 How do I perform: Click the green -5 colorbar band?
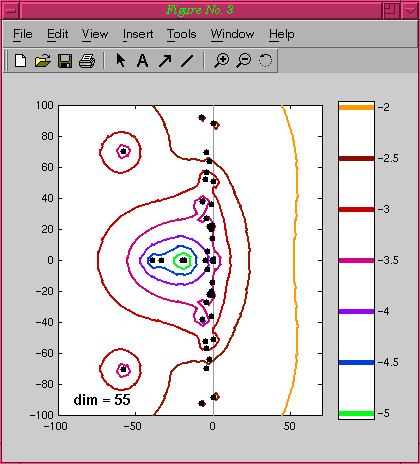356,414
